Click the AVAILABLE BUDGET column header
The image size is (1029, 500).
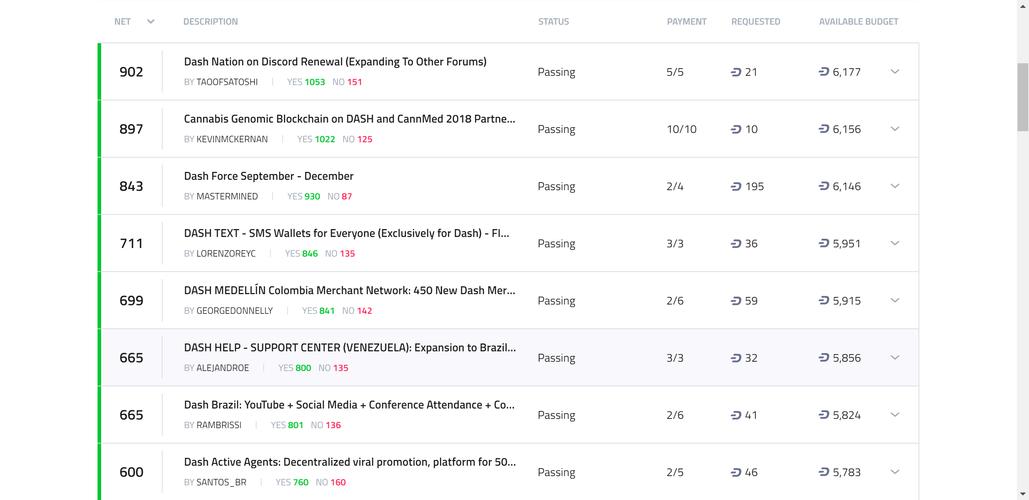pos(858,22)
